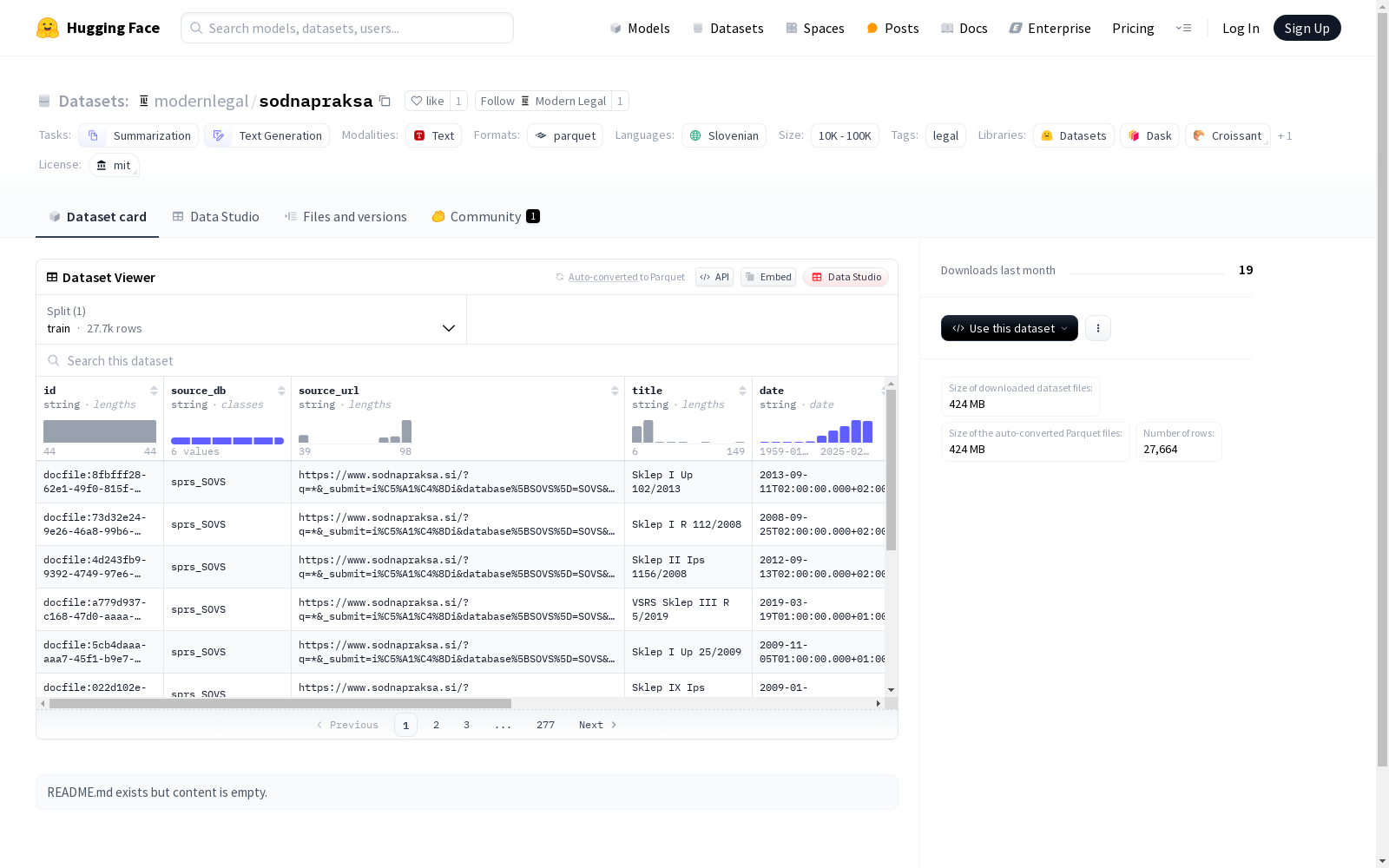Go to page 3 of the dataset
The width and height of the screenshot is (1389, 868).
(466, 725)
